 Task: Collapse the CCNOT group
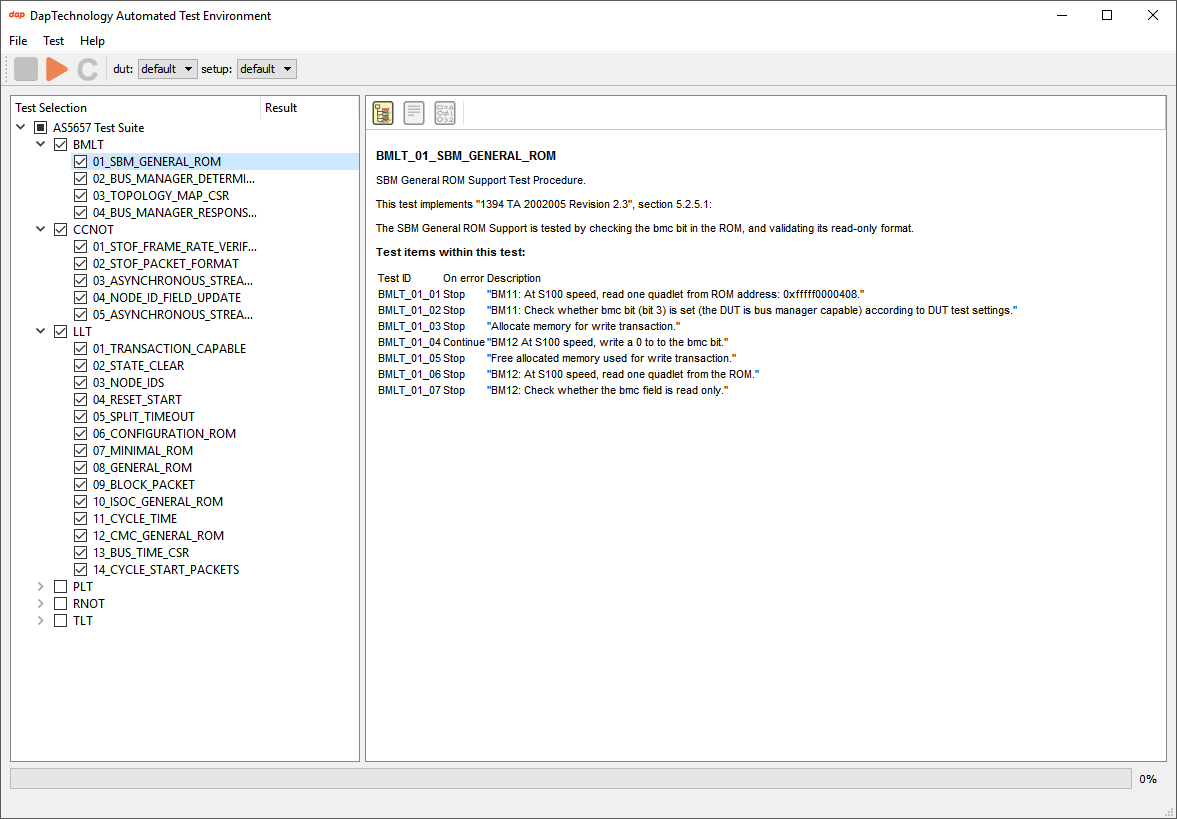pyautogui.click(x=41, y=229)
